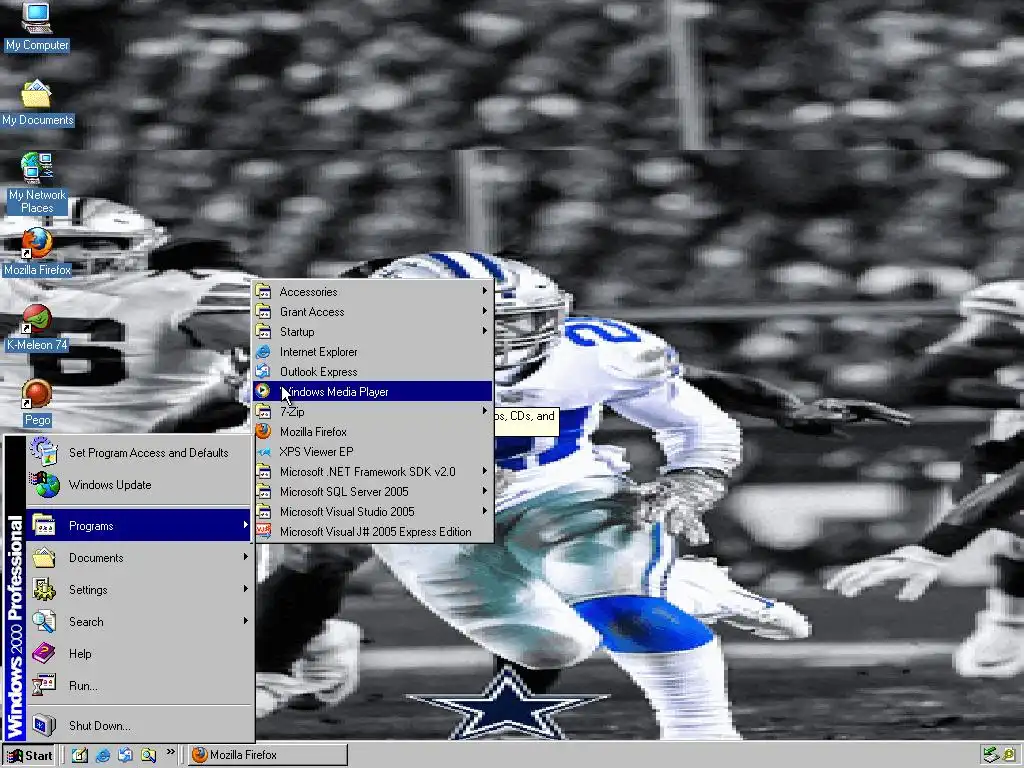Expand Documents submenu in Start menu
Viewport: 1024px width, 768px height.
coord(139,558)
